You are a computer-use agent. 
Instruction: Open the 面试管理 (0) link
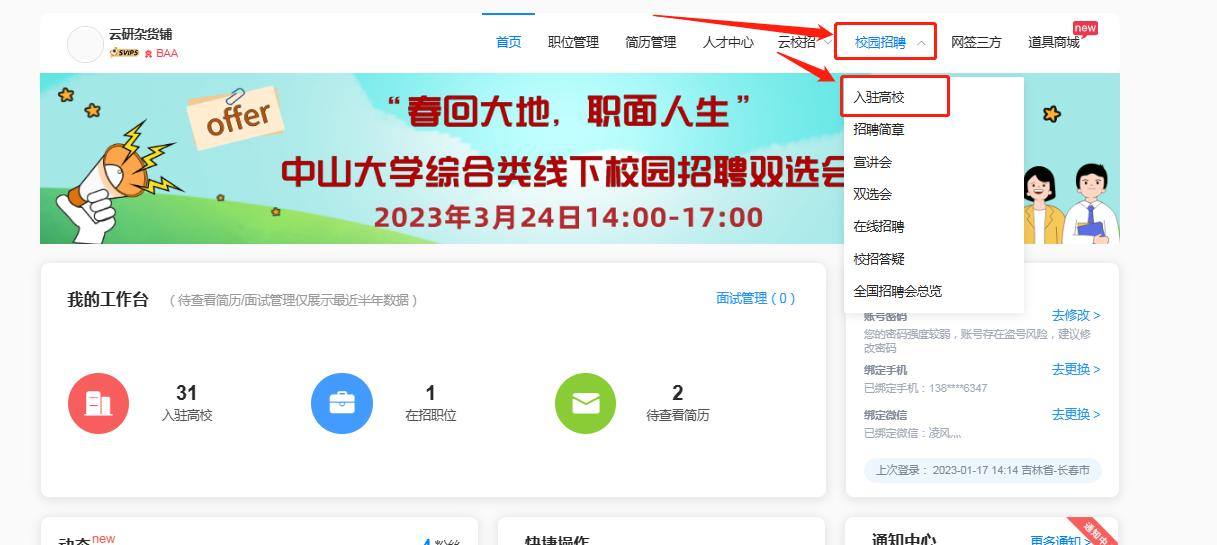pyautogui.click(x=755, y=298)
